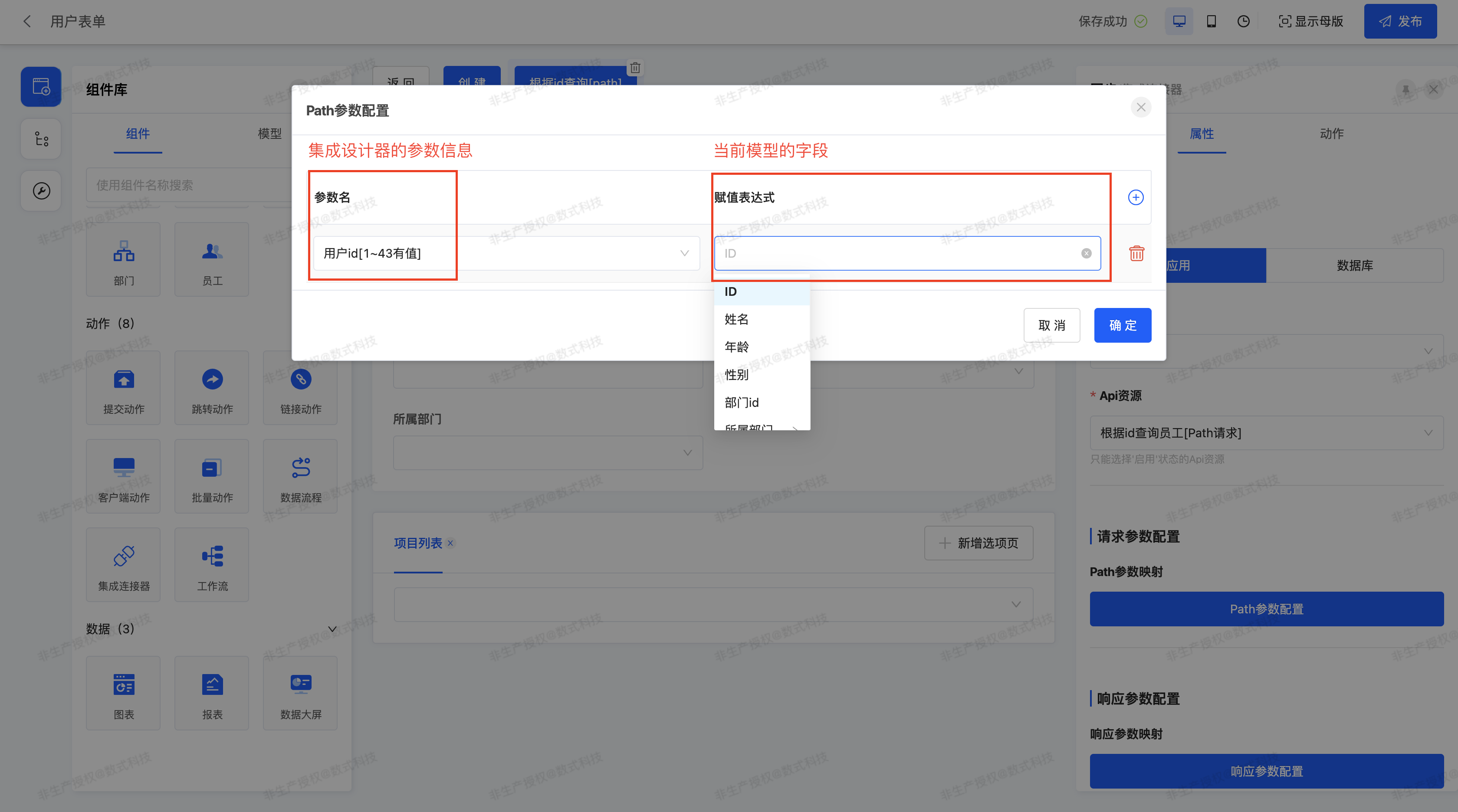Close the 项目列表 tab x icon
Screen dimensions: 1458x812
click(450, 543)
